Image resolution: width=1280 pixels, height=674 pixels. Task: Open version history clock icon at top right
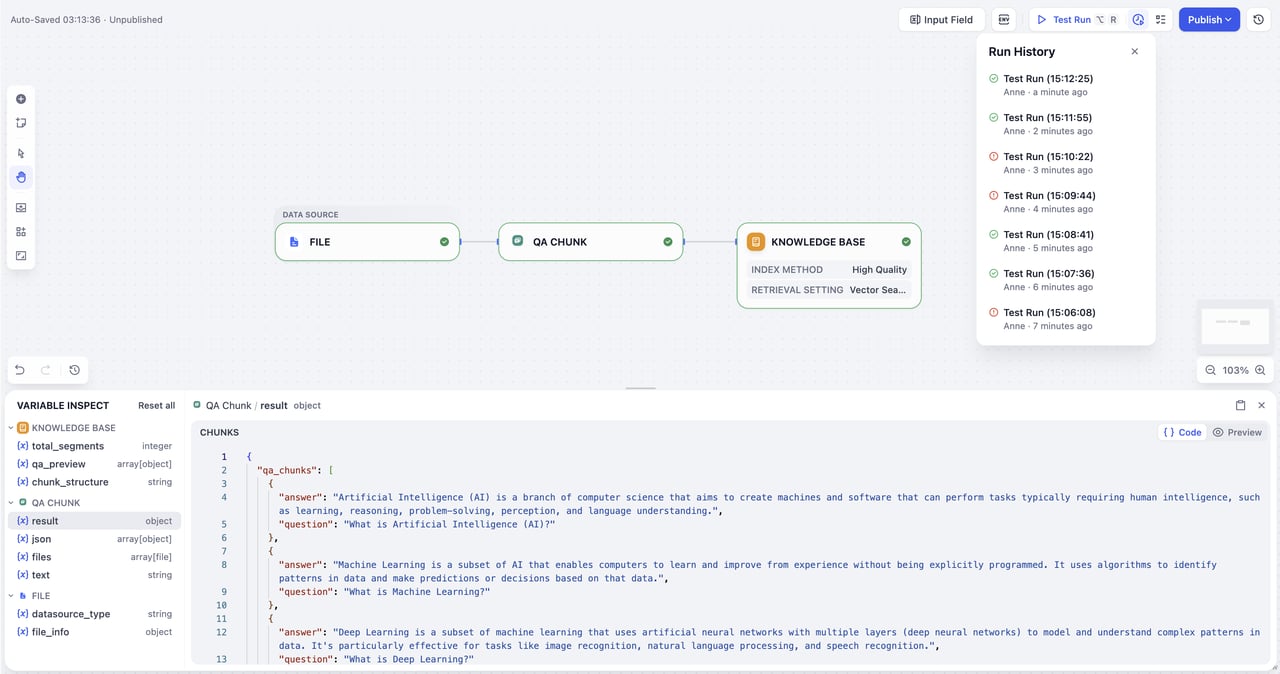pos(1259,20)
